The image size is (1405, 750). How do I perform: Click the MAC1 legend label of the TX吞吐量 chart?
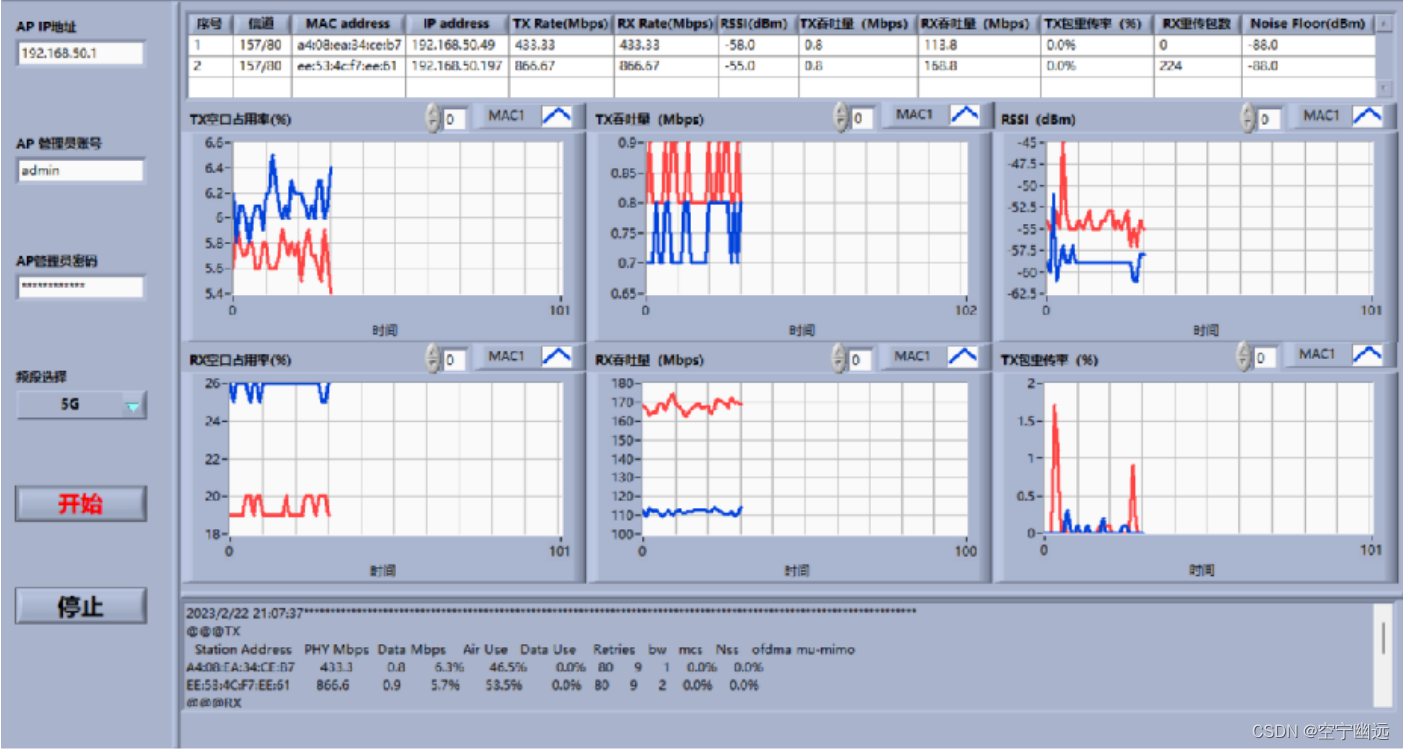(x=914, y=115)
